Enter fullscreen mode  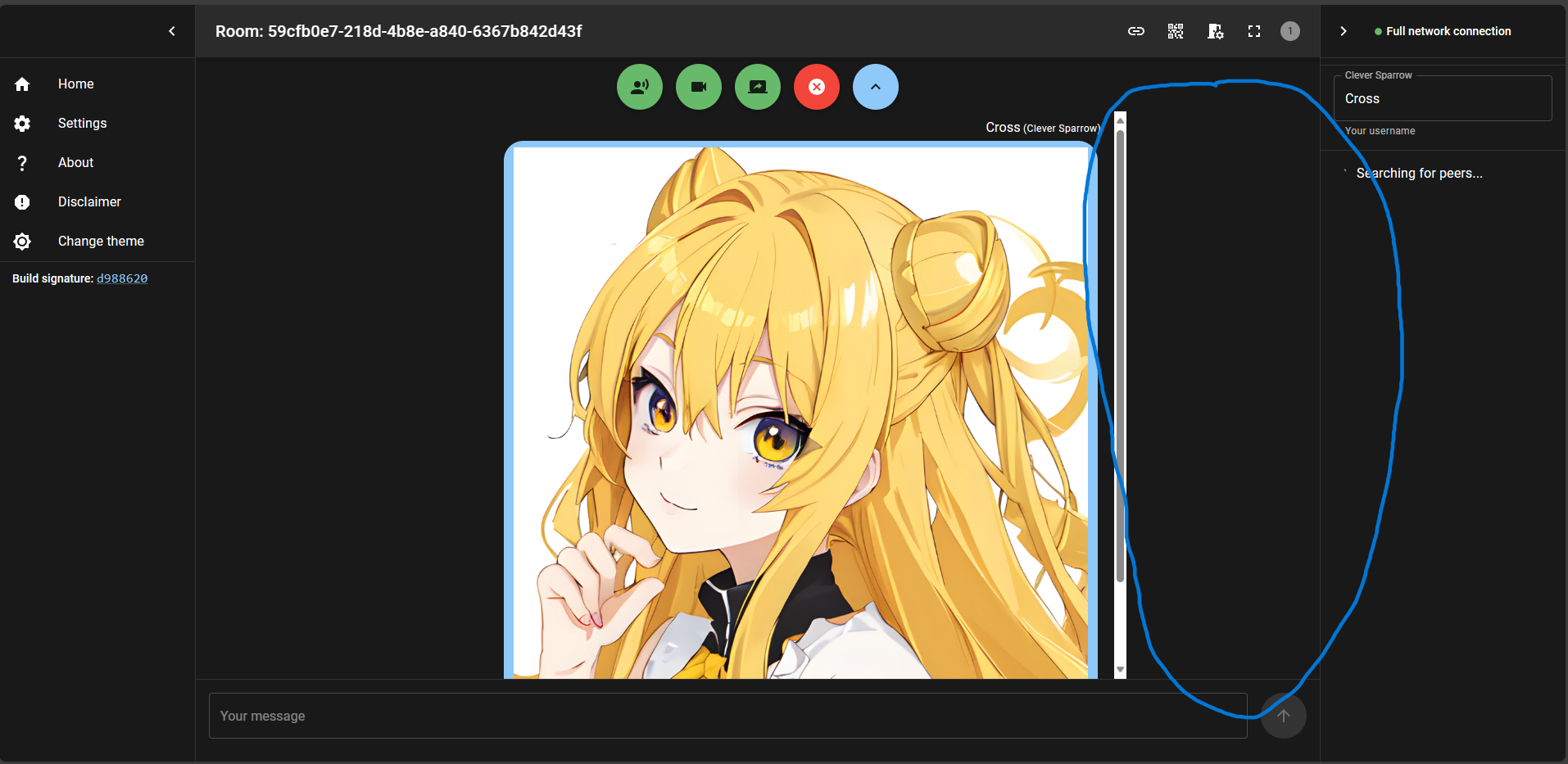point(1253,31)
